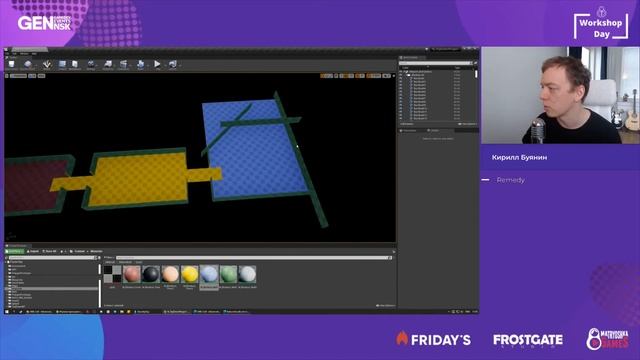Open the Edit menu
Image resolution: width=640 pixels, height=360 pixels.
click(15, 53)
